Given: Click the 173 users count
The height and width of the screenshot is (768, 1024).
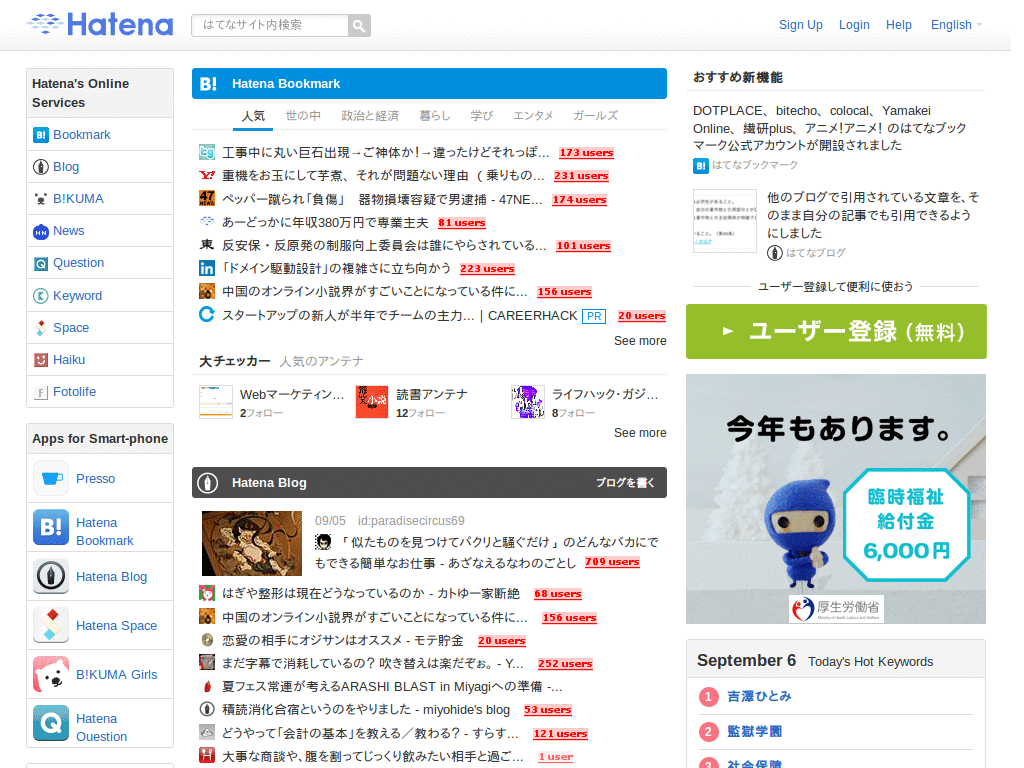Looking at the screenshot, I should tap(586, 153).
